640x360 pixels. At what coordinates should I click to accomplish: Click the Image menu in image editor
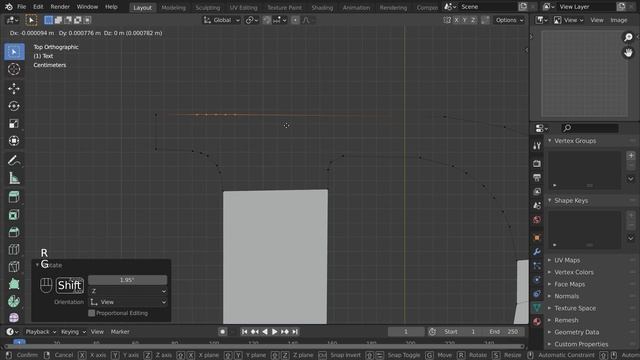coord(619,20)
